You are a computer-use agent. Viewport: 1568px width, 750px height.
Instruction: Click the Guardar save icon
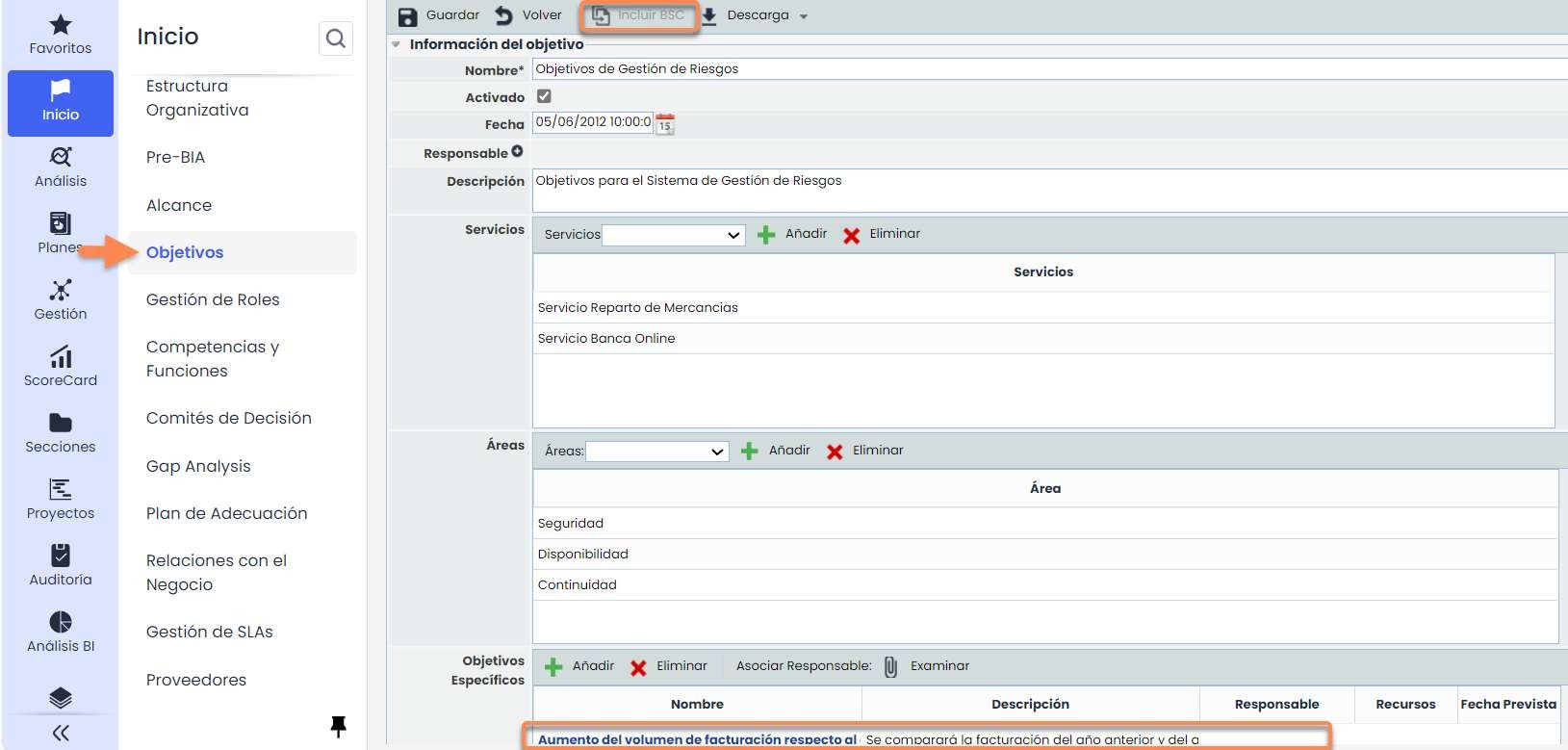click(407, 16)
